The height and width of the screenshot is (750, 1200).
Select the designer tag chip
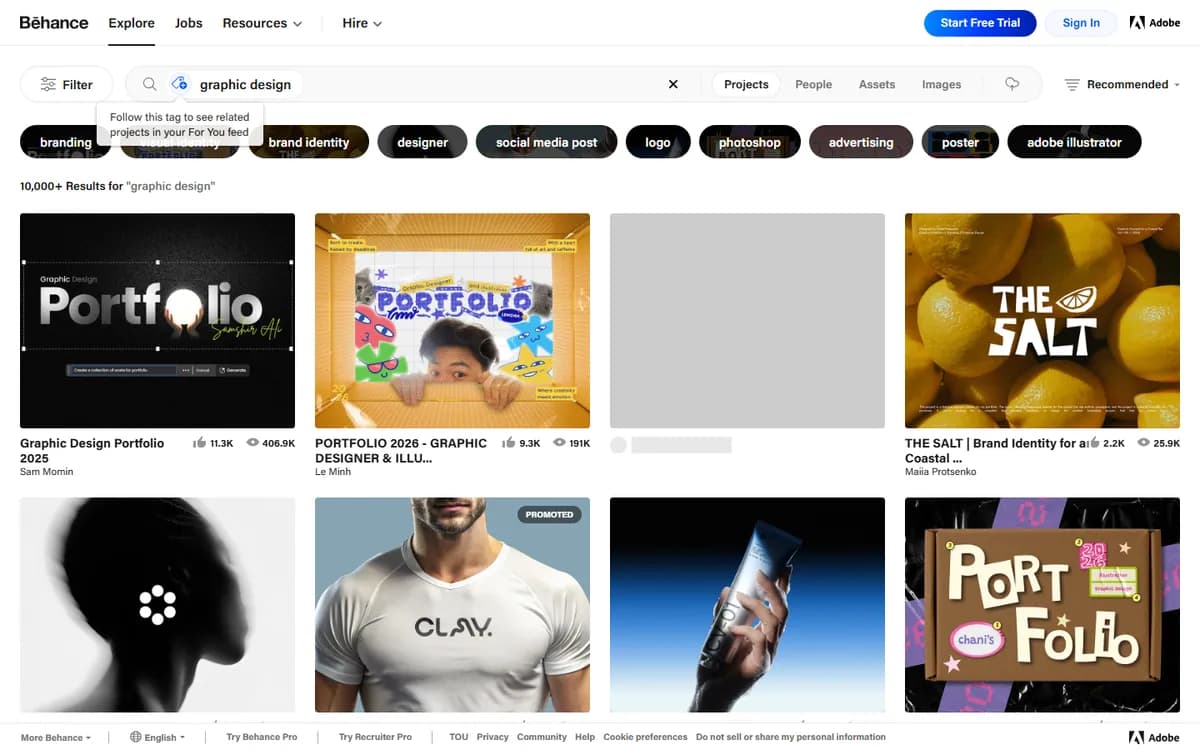pyautogui.click(x=422, y=142)
